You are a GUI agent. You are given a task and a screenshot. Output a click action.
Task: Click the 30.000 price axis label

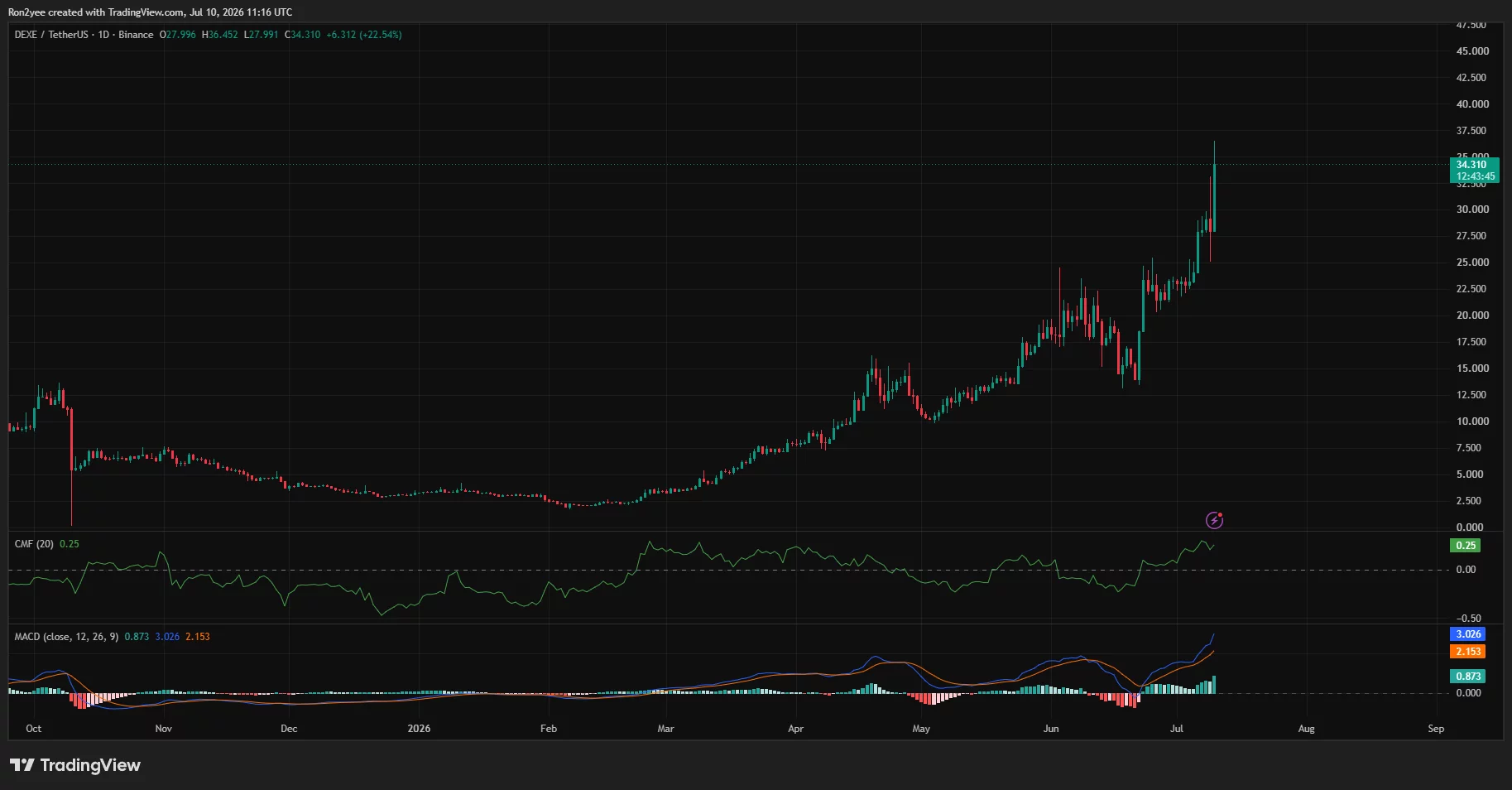click(1472, 210)
